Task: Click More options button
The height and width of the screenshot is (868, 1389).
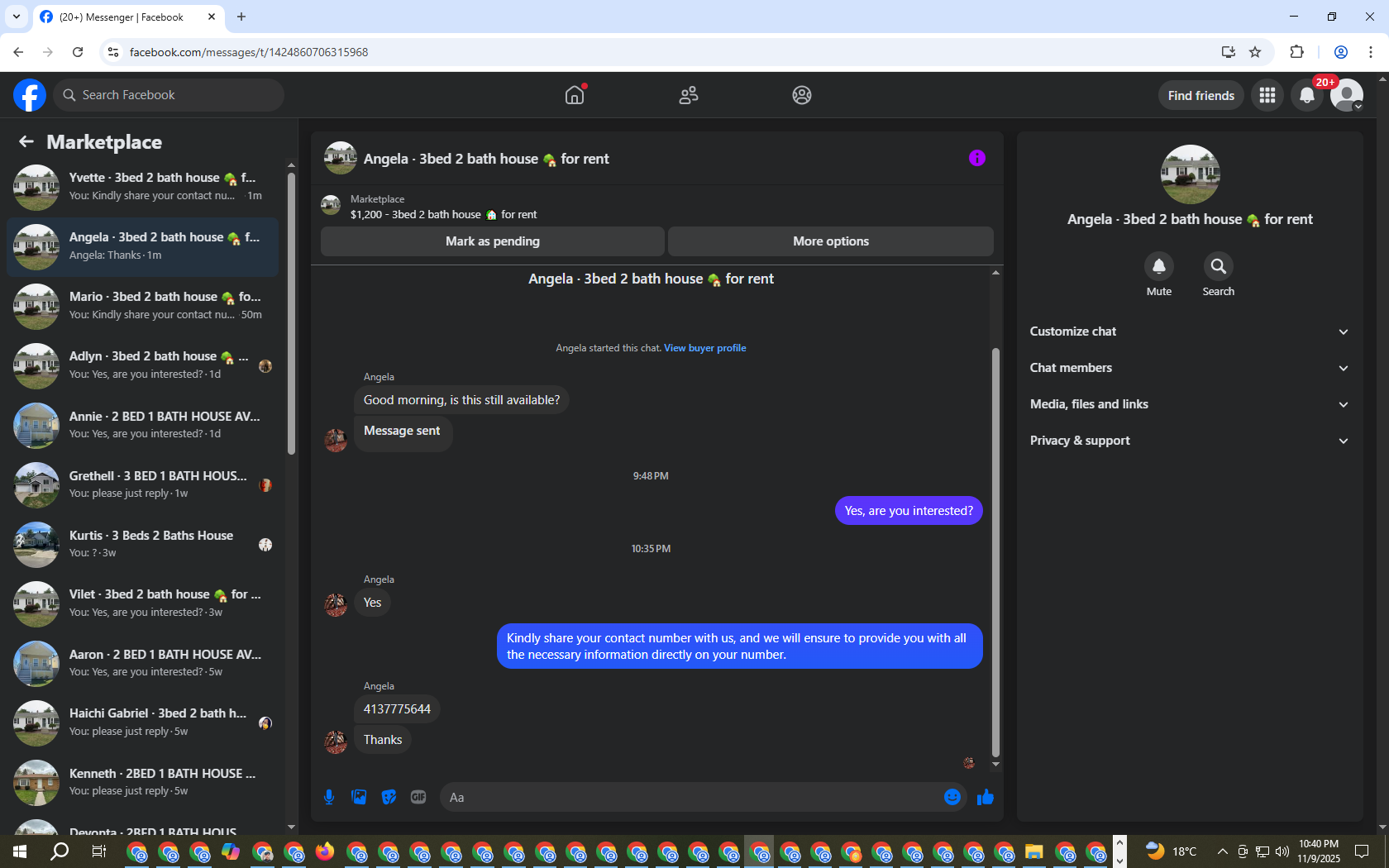Action: click(x=831, y=241)
